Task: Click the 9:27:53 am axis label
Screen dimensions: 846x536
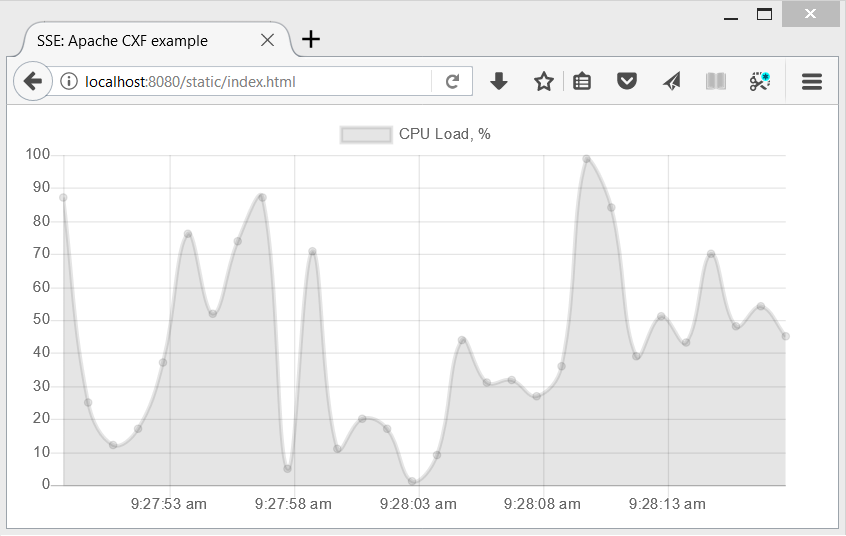Action: 169,504
